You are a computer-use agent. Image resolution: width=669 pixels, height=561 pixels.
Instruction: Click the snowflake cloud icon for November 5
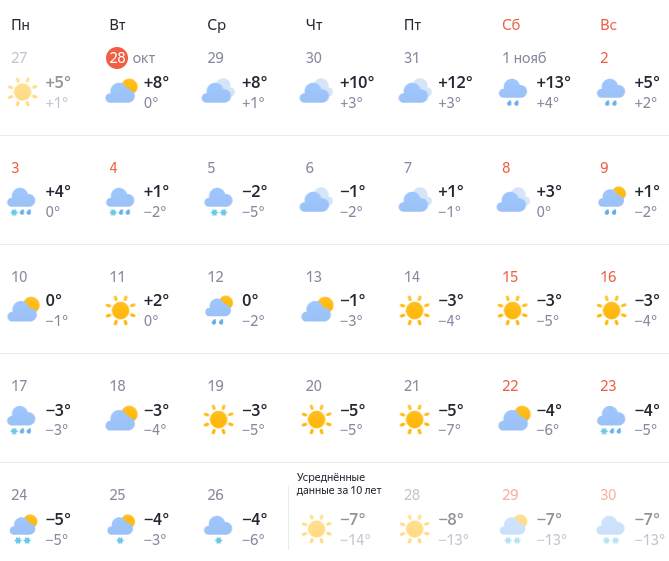218,201
